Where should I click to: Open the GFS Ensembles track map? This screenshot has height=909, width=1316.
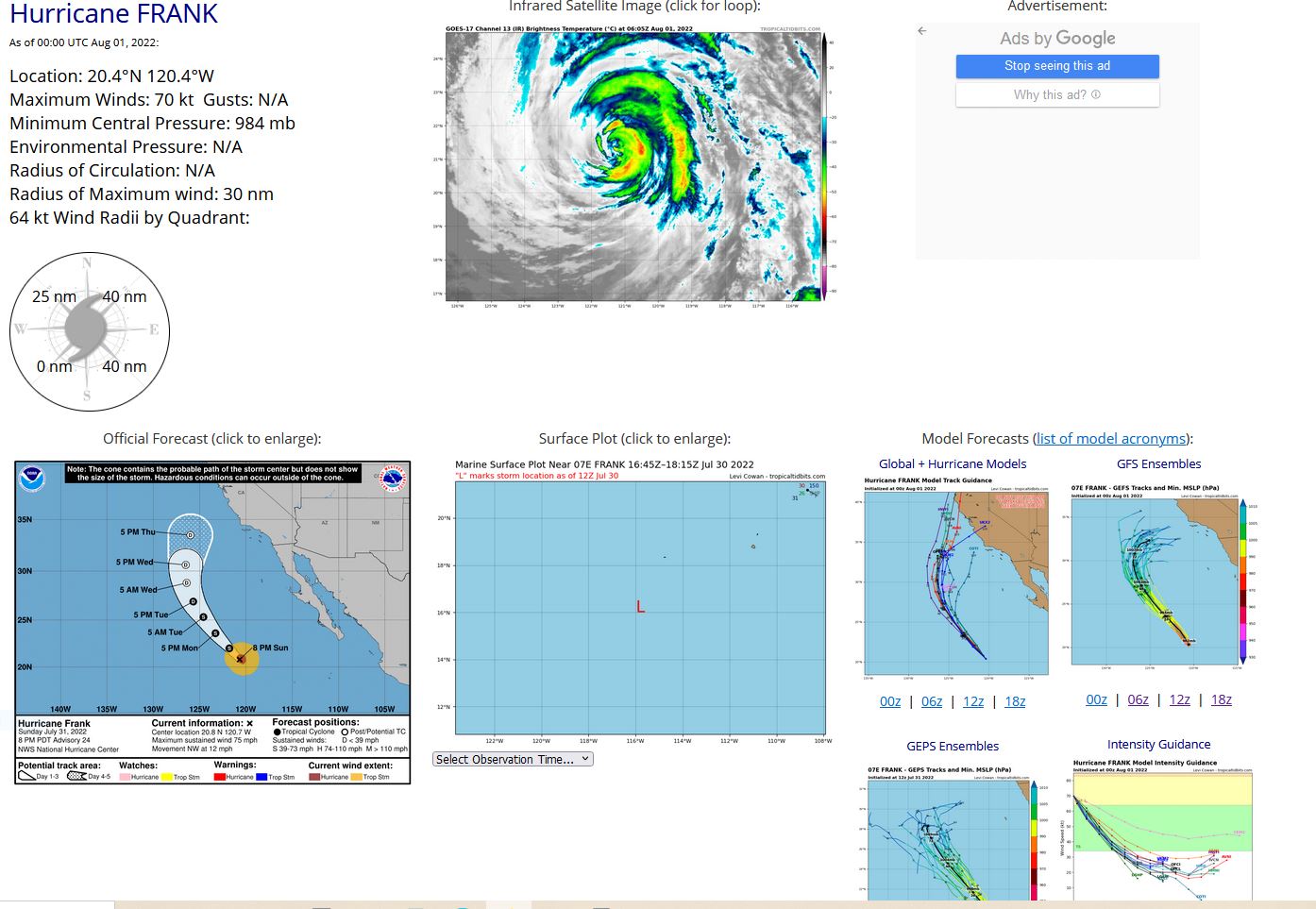click(x=1158, y=578)
